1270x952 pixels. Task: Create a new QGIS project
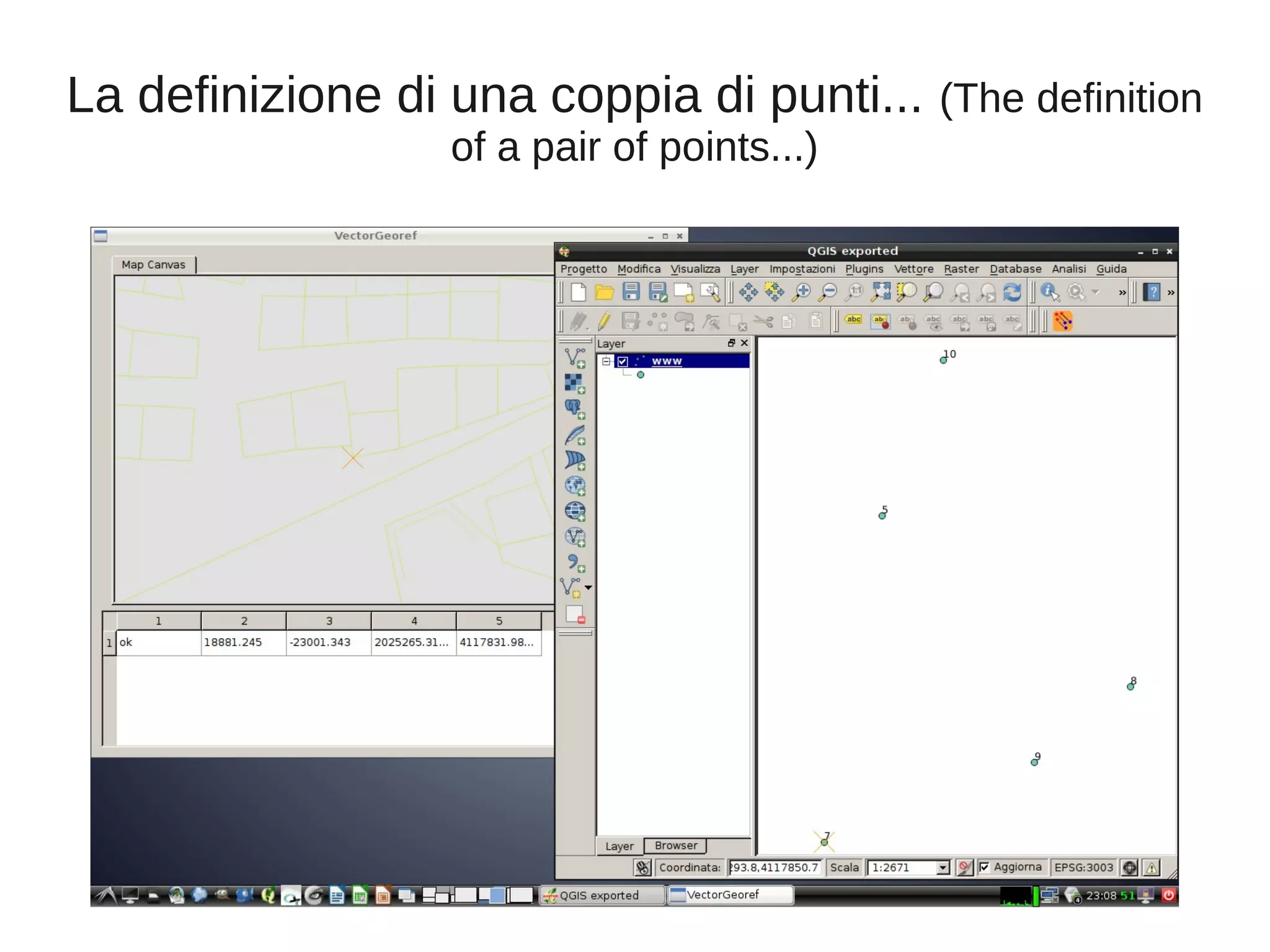coord(578,291)
